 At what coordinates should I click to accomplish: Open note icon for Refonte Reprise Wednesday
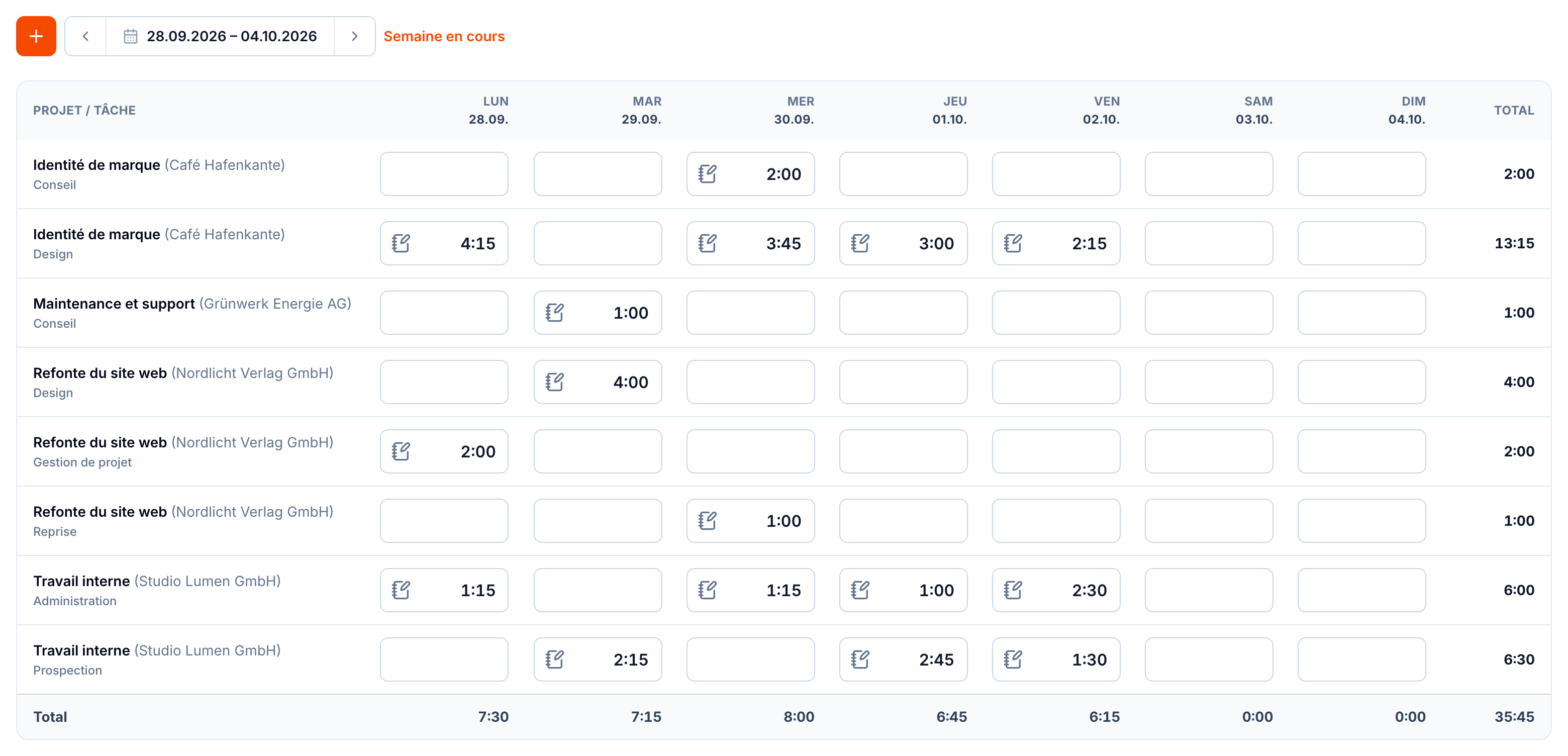(x=707, y=521)
